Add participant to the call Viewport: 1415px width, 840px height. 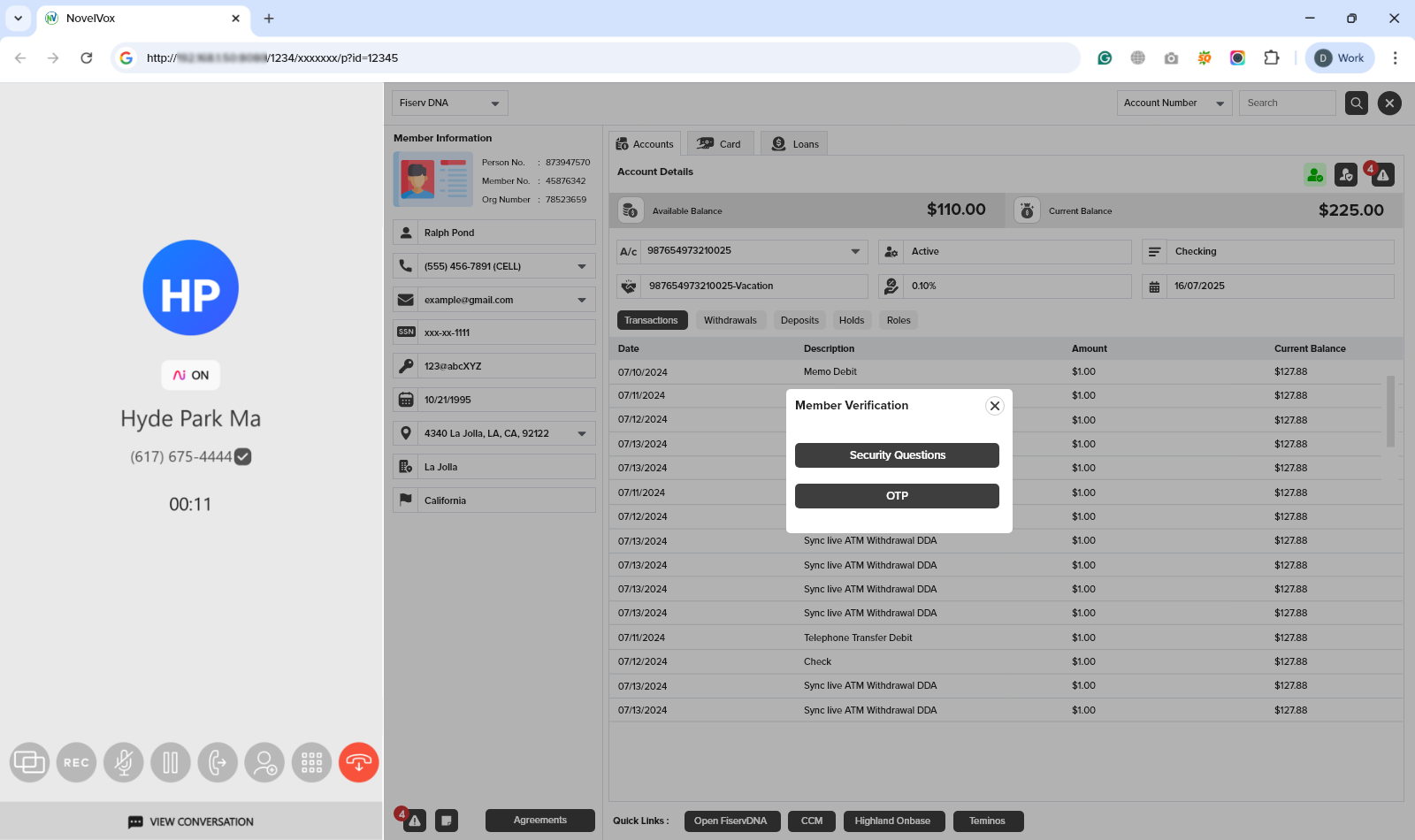tap(264, 762)
